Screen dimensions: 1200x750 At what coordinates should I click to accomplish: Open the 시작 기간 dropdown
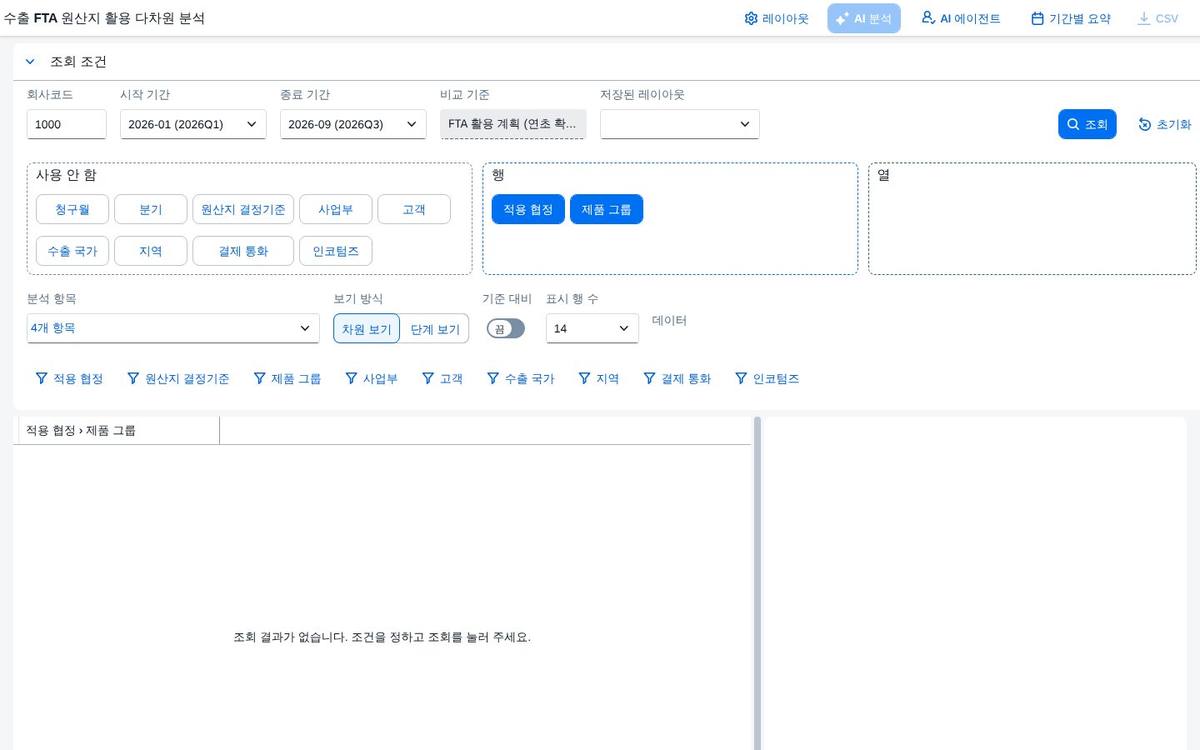[x=193, y=124]
